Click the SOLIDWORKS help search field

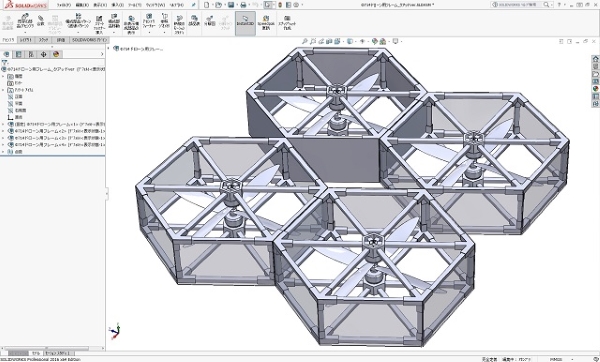pyautogui.click(x=517, y=5)
